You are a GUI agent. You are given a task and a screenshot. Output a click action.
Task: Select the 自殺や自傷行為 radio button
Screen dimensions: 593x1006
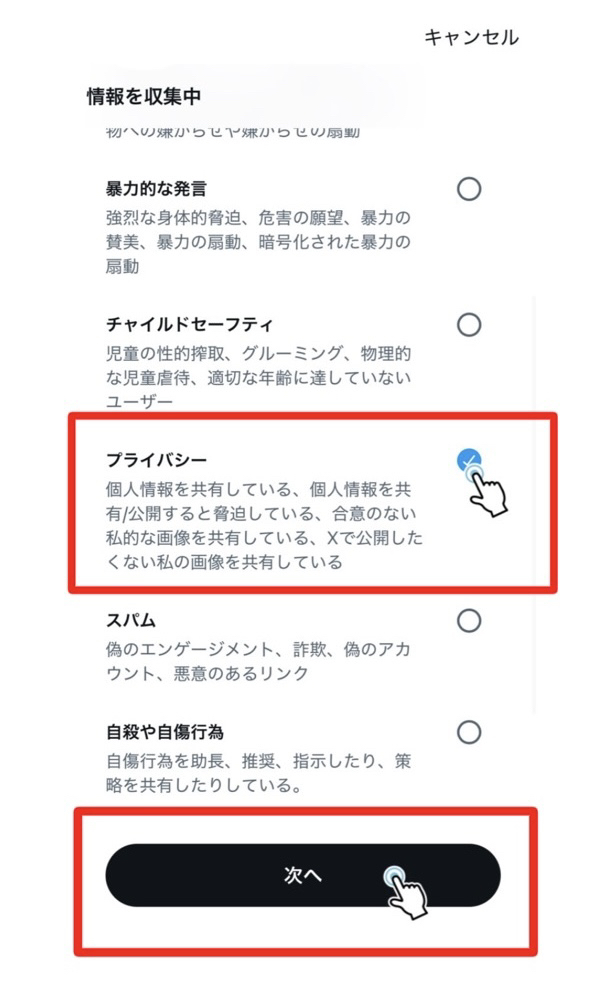(469, 732)
